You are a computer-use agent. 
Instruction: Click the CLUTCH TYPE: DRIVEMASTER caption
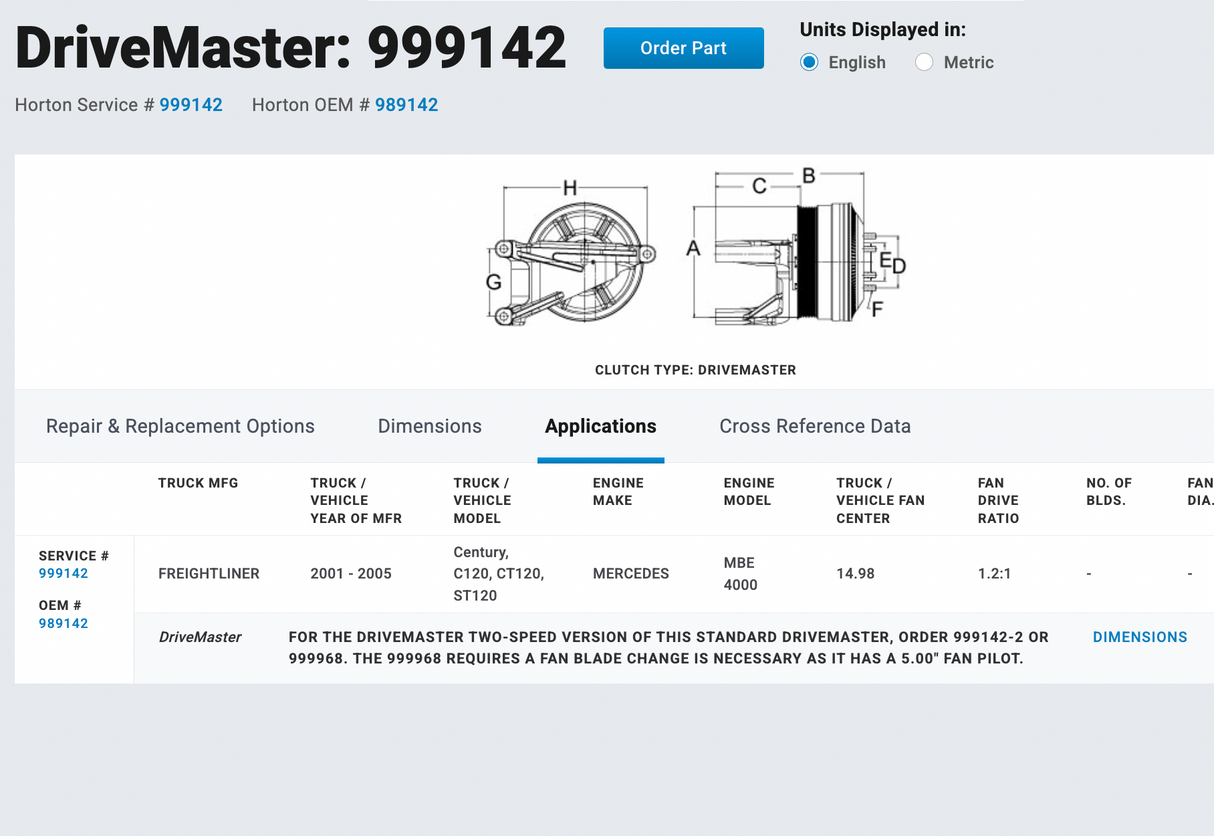[x=695, y=370]
